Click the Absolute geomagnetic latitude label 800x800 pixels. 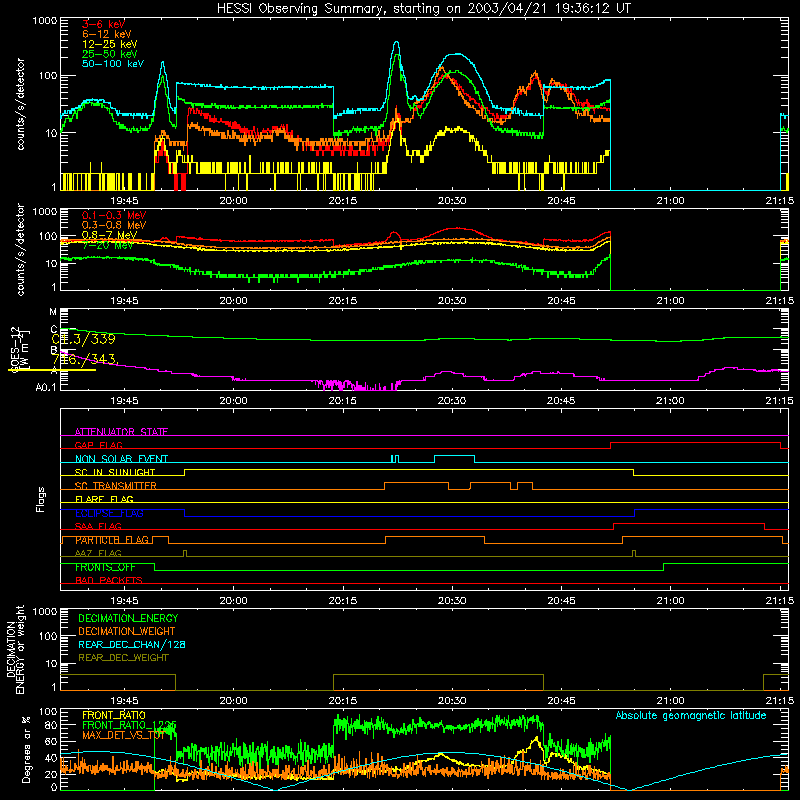691,715
